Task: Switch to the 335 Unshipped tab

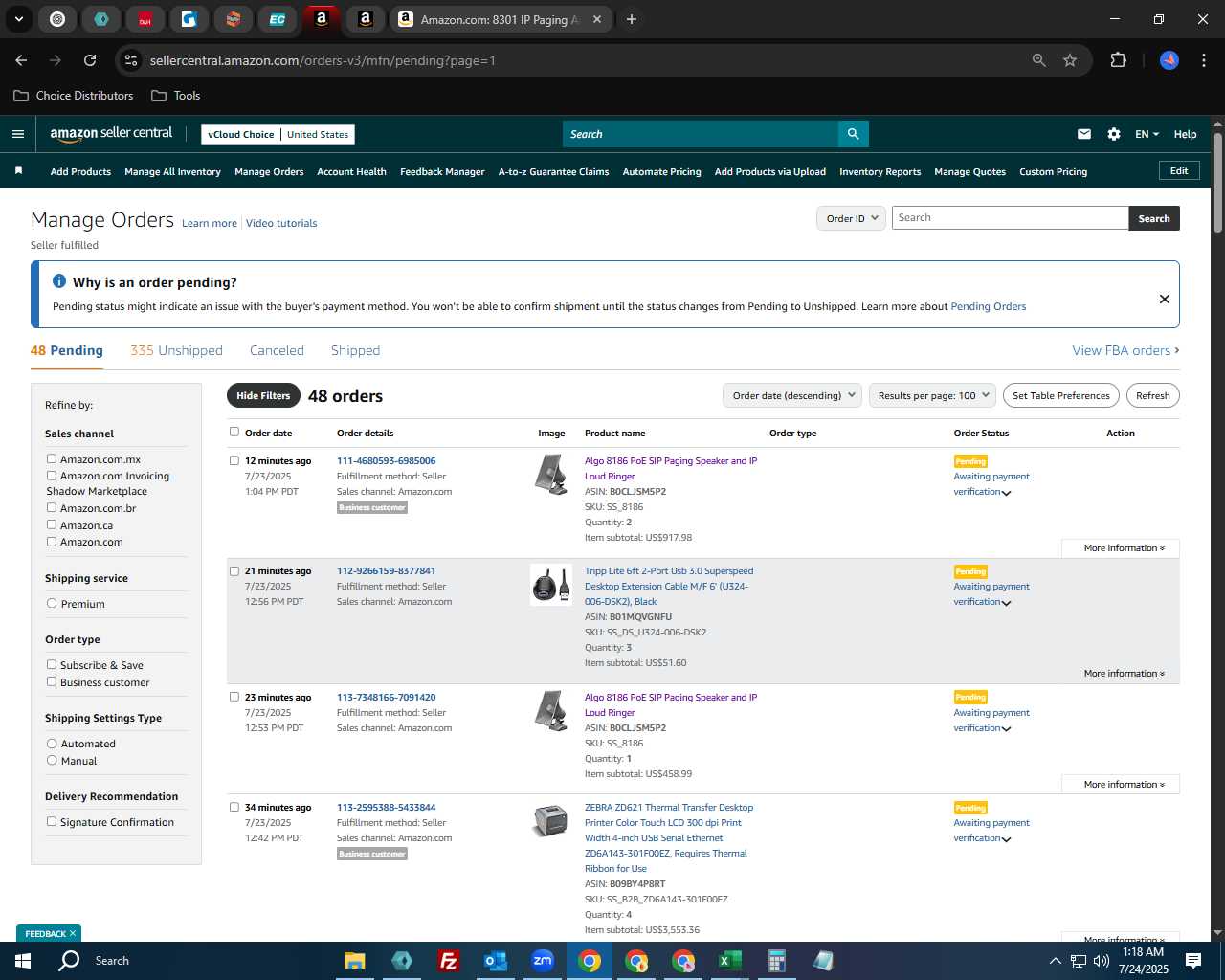Action: tap(176, 350)
